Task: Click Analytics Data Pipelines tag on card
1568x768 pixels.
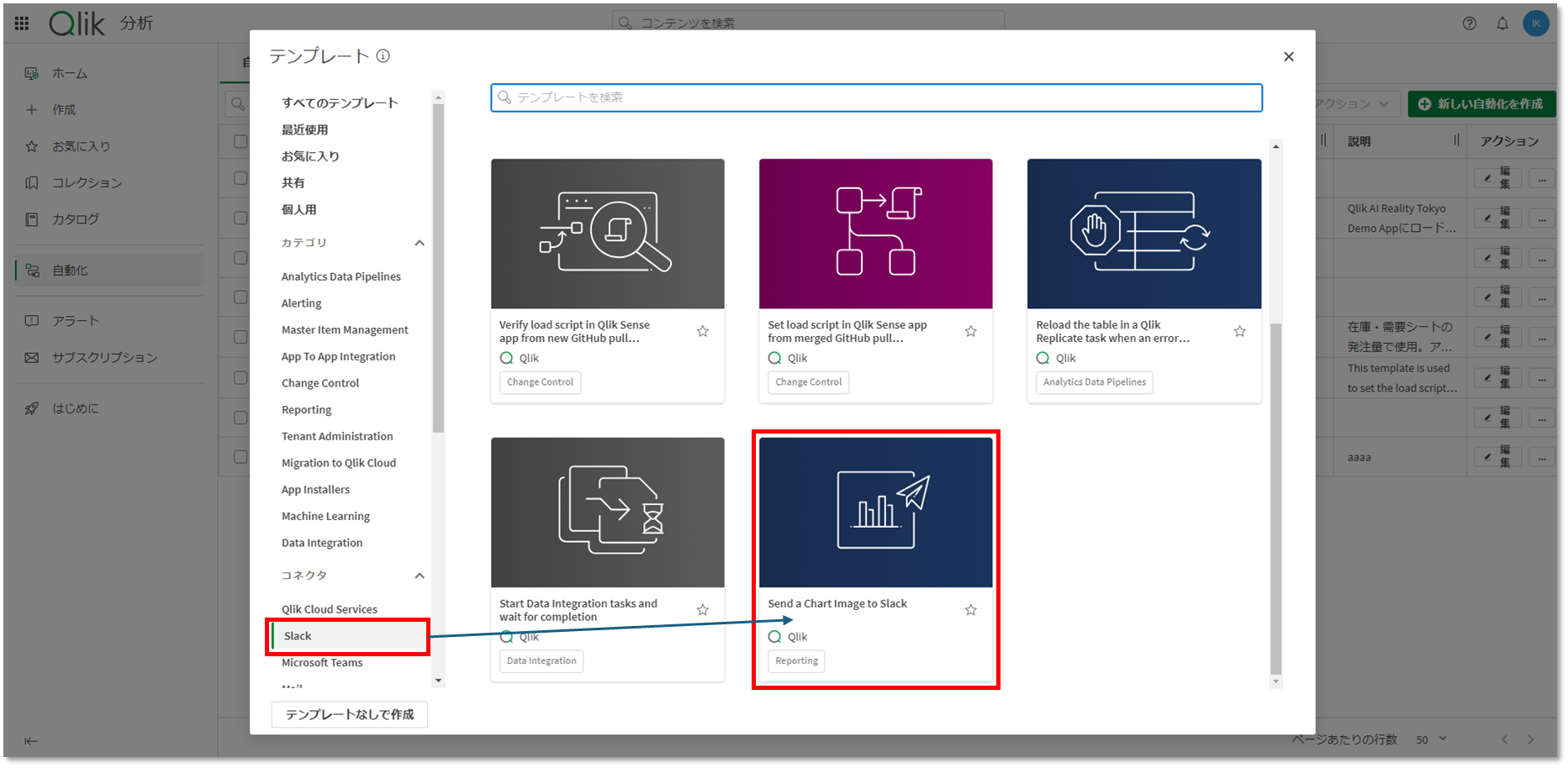Action: [1094, 382]
